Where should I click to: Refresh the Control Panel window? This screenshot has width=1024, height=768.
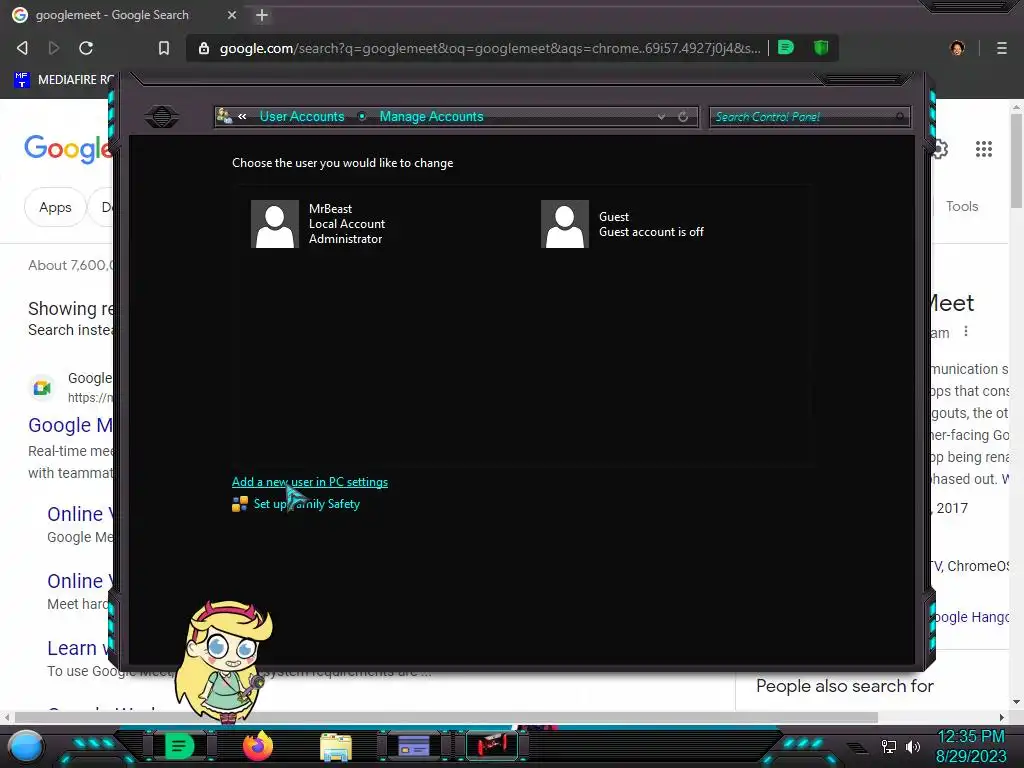click(683, 117)
